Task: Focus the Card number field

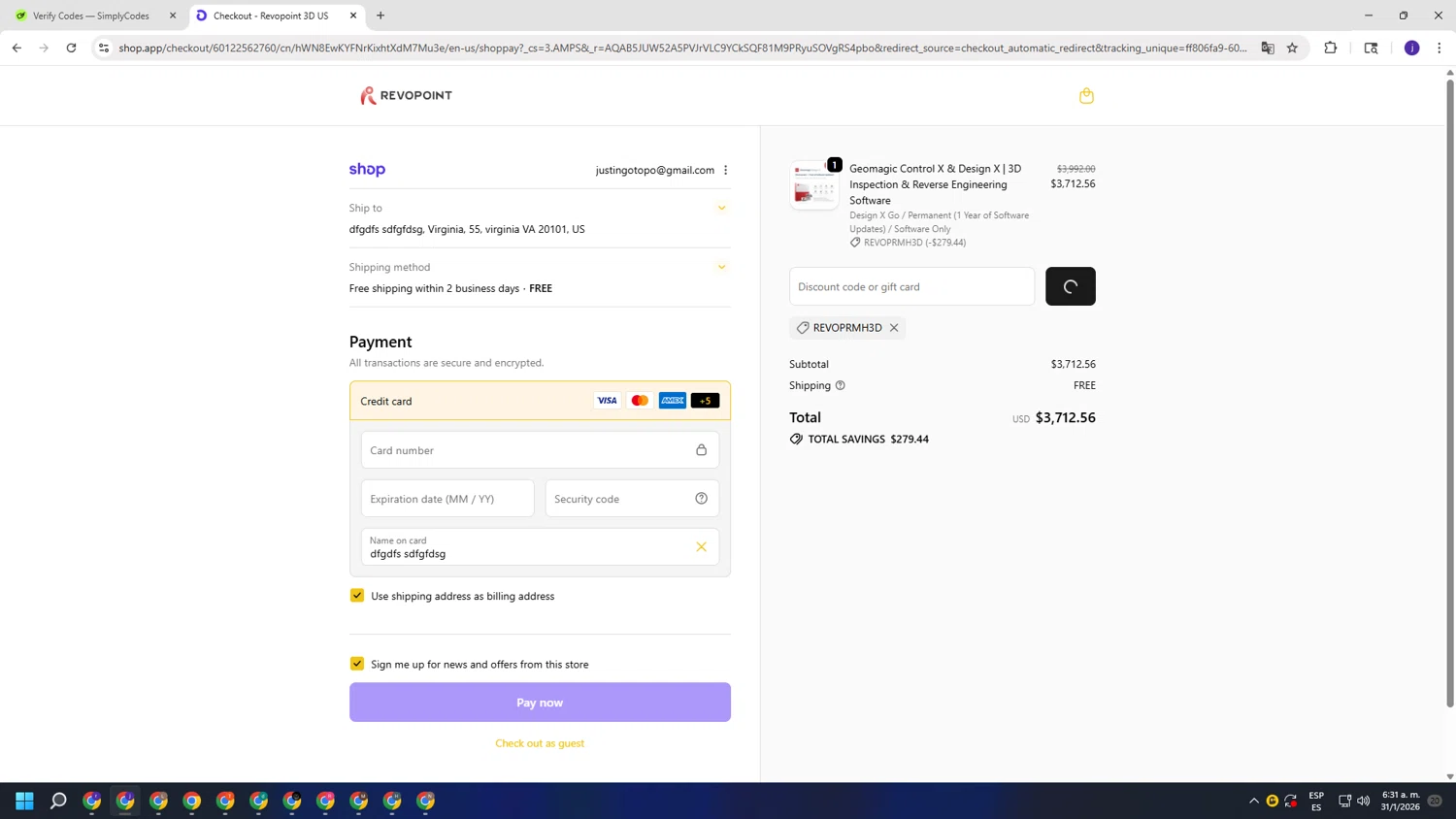Action: pyautogui.click(x=540, y=450)
